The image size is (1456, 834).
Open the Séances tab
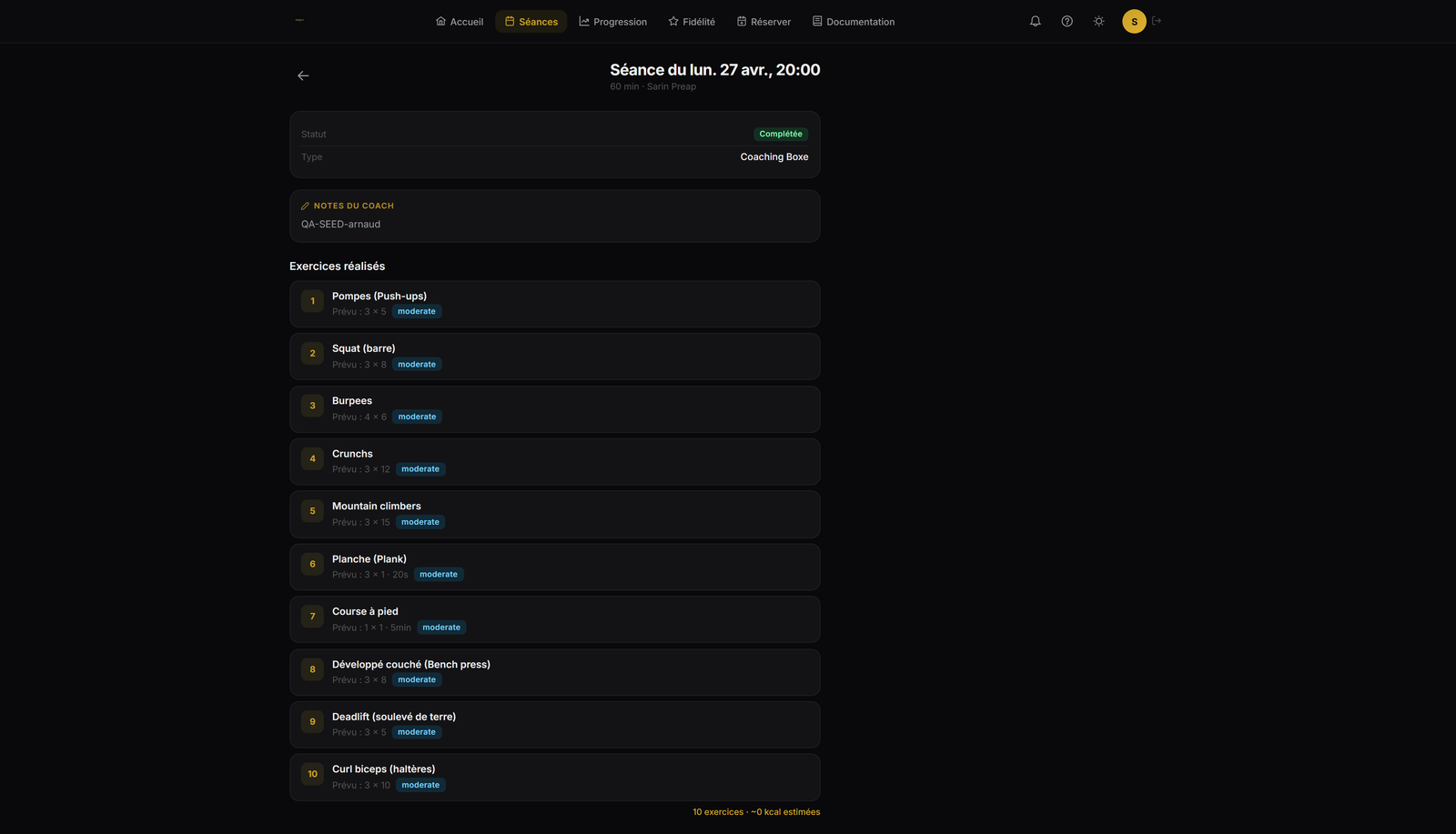pos(531,22)
